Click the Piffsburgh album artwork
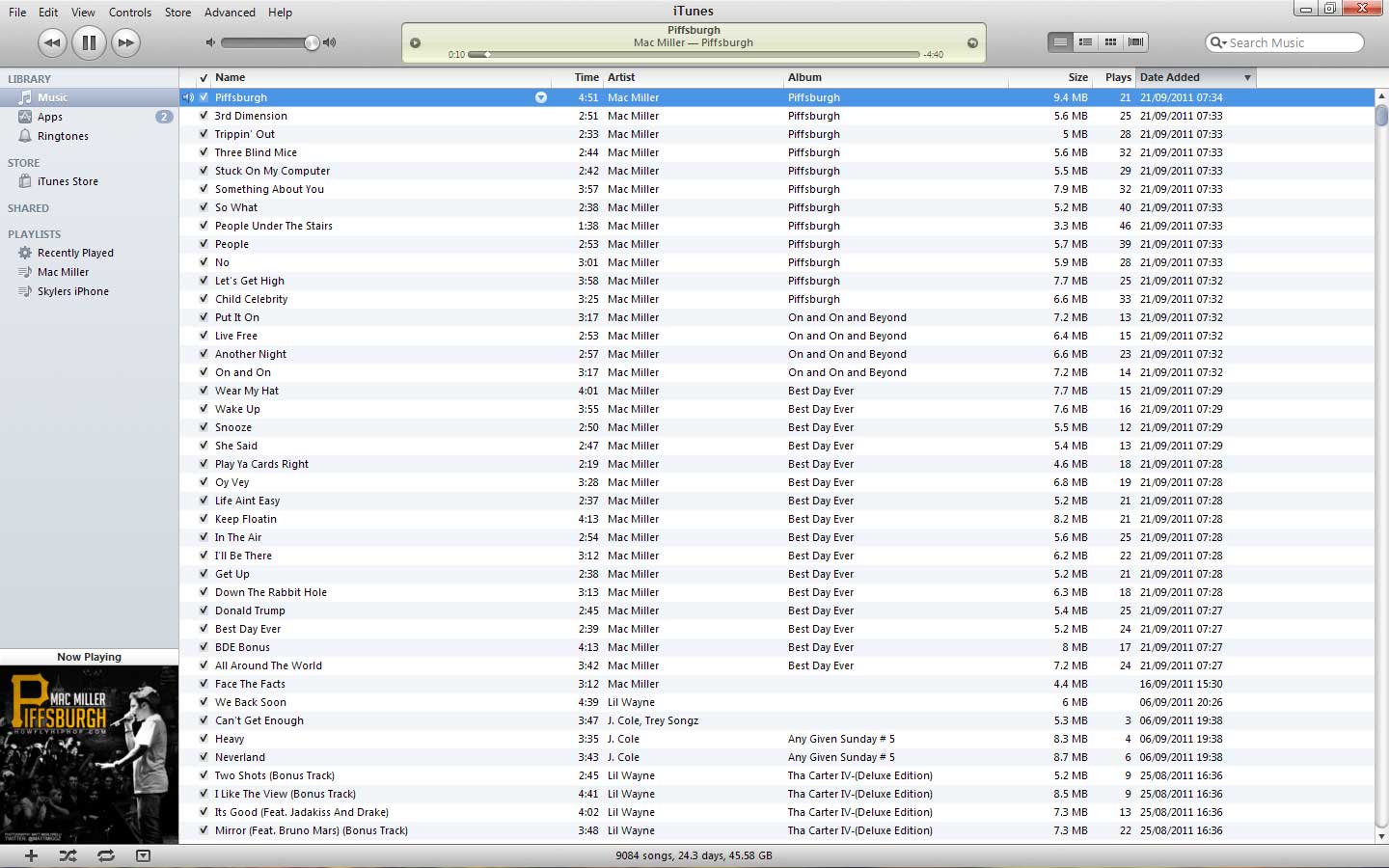This screenshot has width=1389, height=868. coord(89,755)
